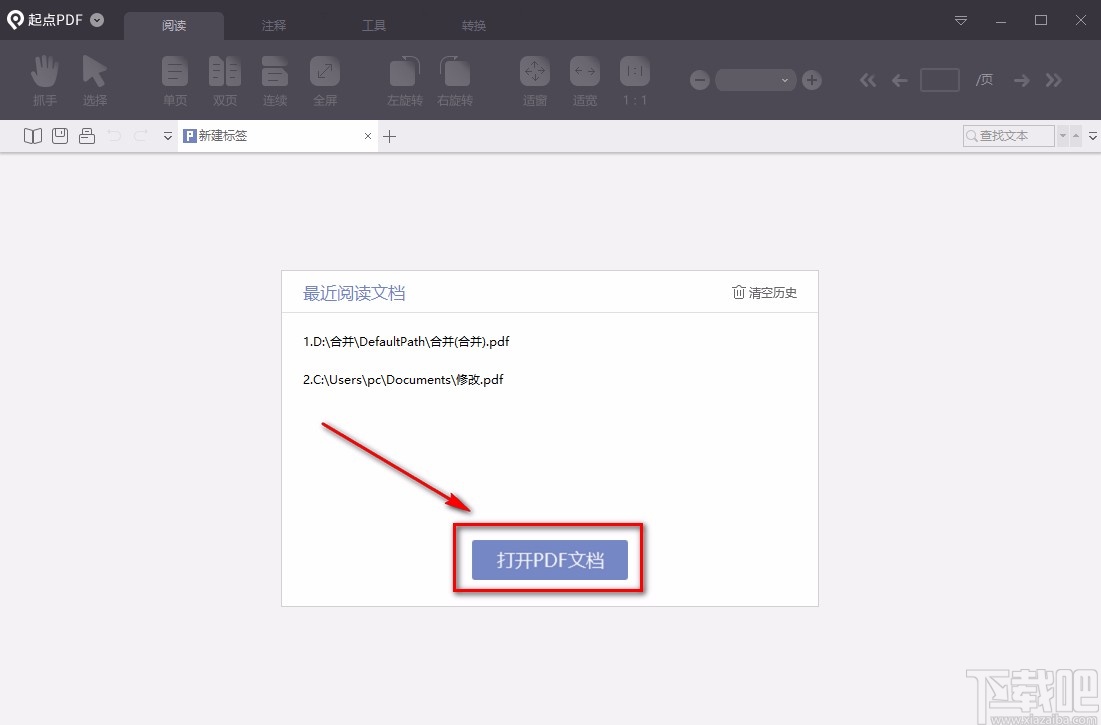Image resolution: width=1101 pixels, height=725 pixels.
Task: Toggle 适窗 fit-to-window mode
Action: tap(534, 80)
